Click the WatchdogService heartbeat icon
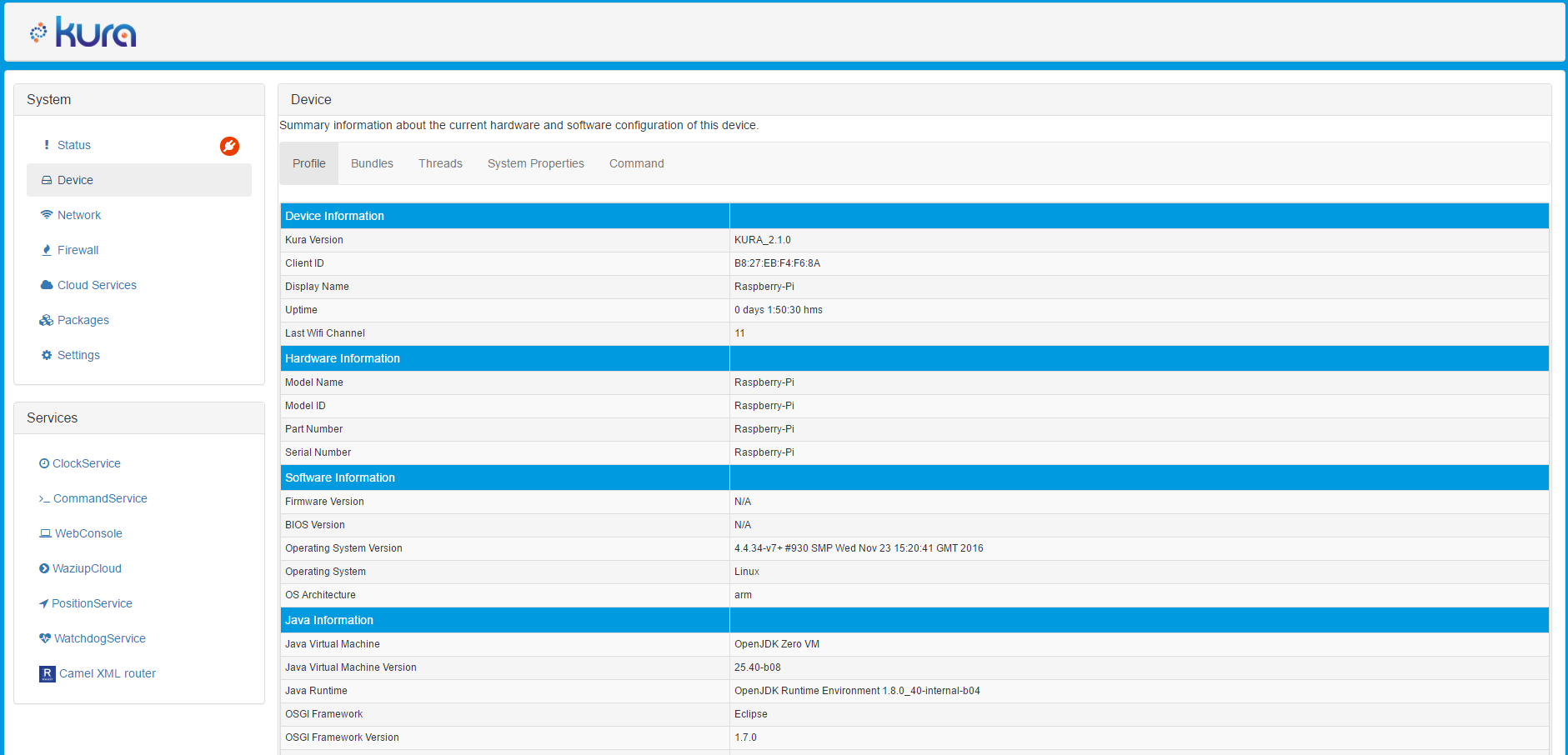This screenshot has width=1568, height=755. 45,638
